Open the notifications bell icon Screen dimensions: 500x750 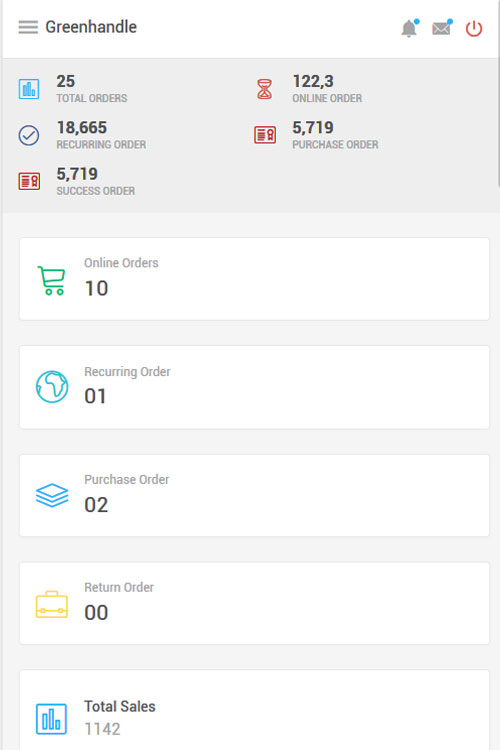pyautogui.click(x=410, y=28)
